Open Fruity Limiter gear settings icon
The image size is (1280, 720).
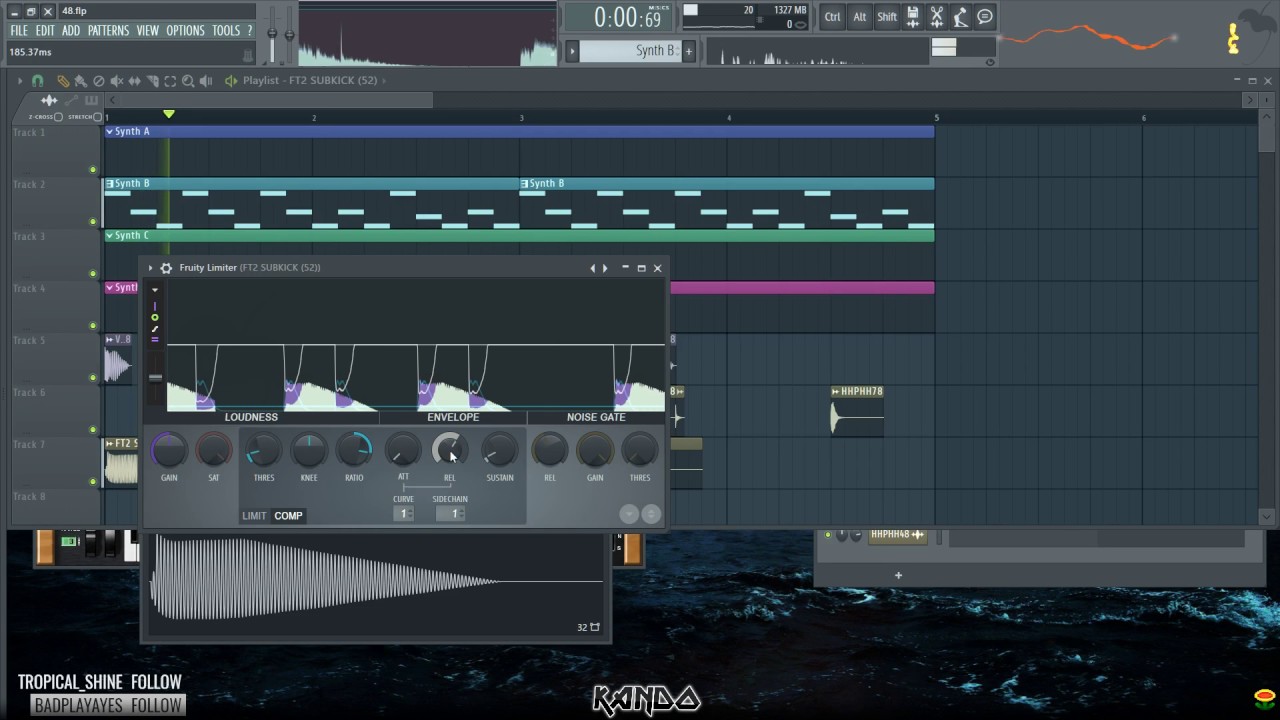pos(166,268)
